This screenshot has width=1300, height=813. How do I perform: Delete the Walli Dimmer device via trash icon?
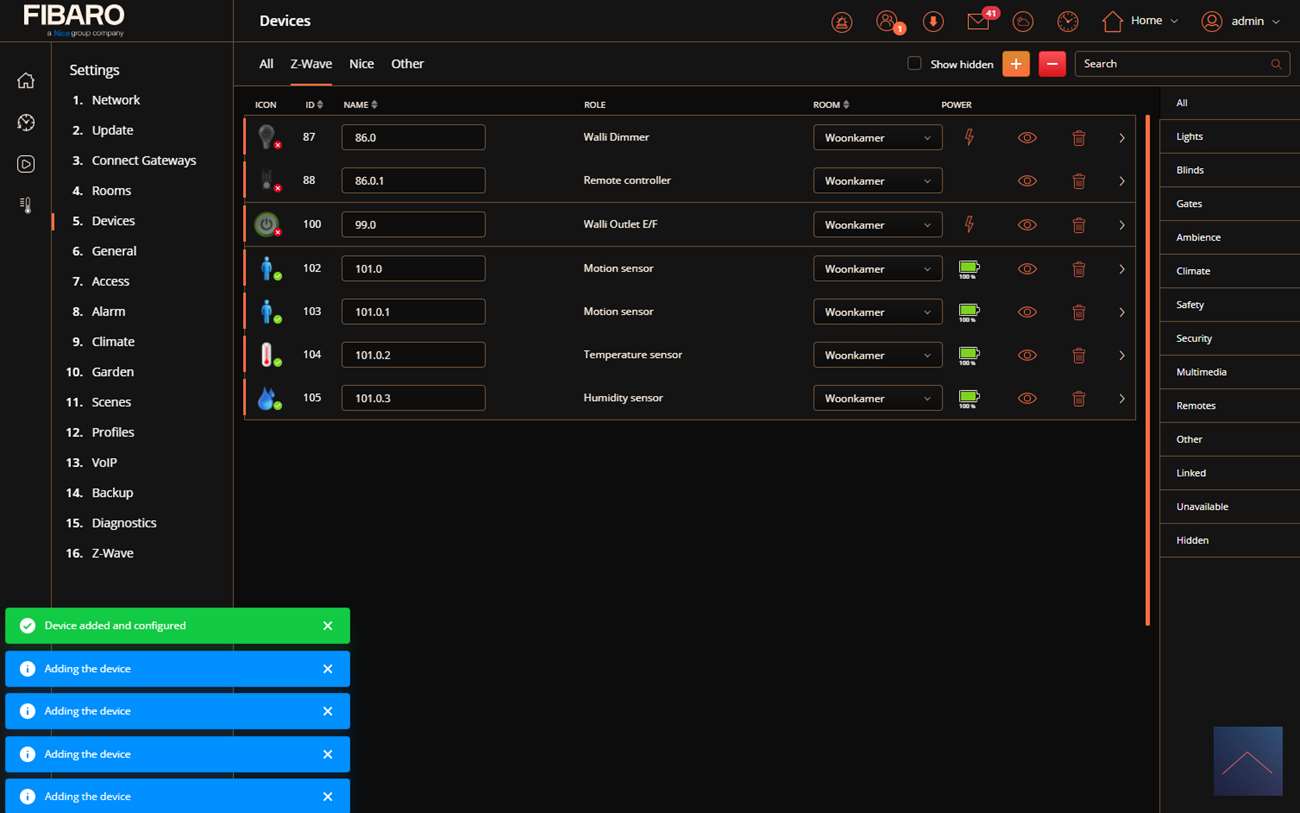click(x=1078, y=138)
